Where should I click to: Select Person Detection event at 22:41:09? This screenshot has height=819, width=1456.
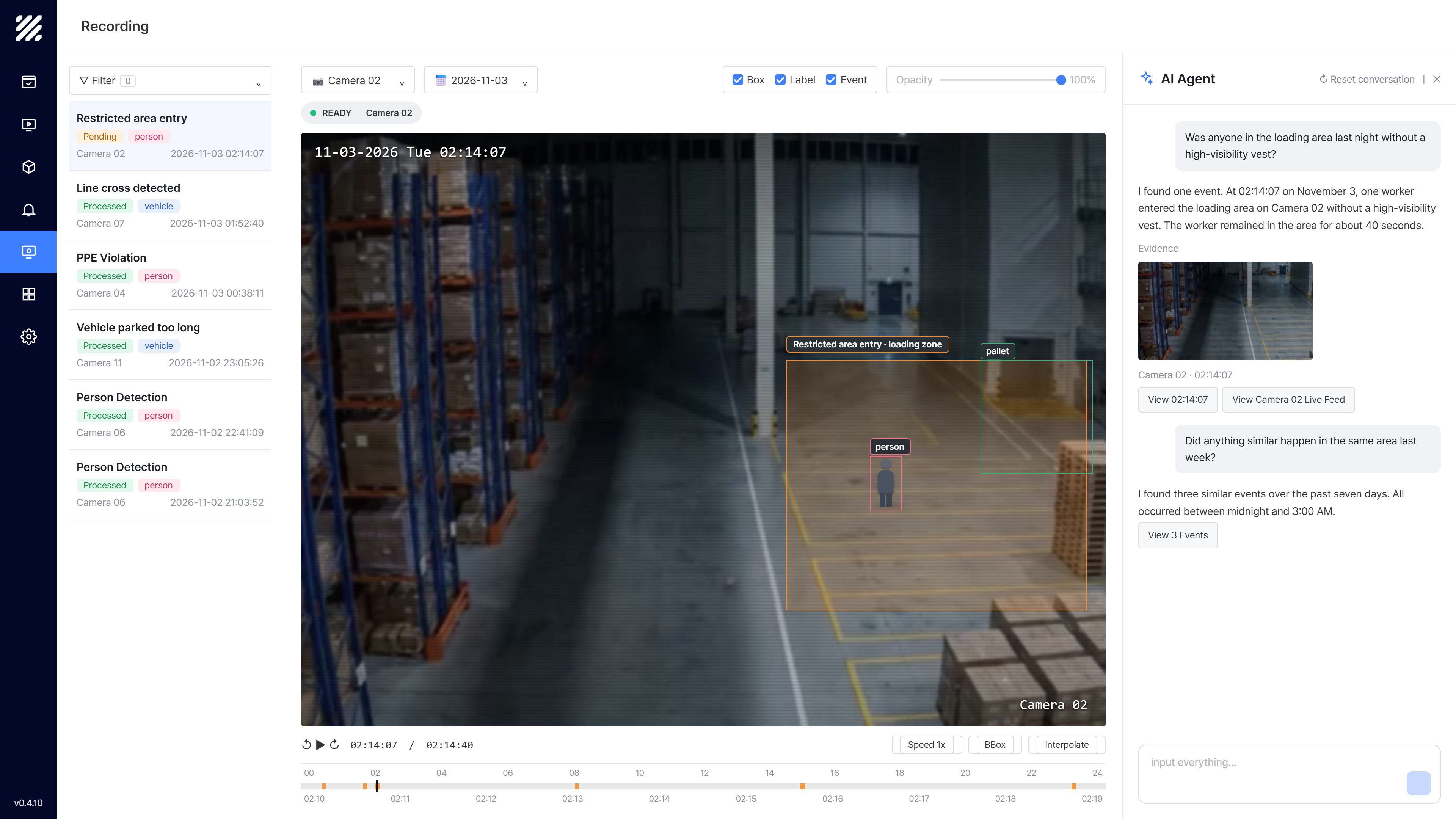point(170,414)
